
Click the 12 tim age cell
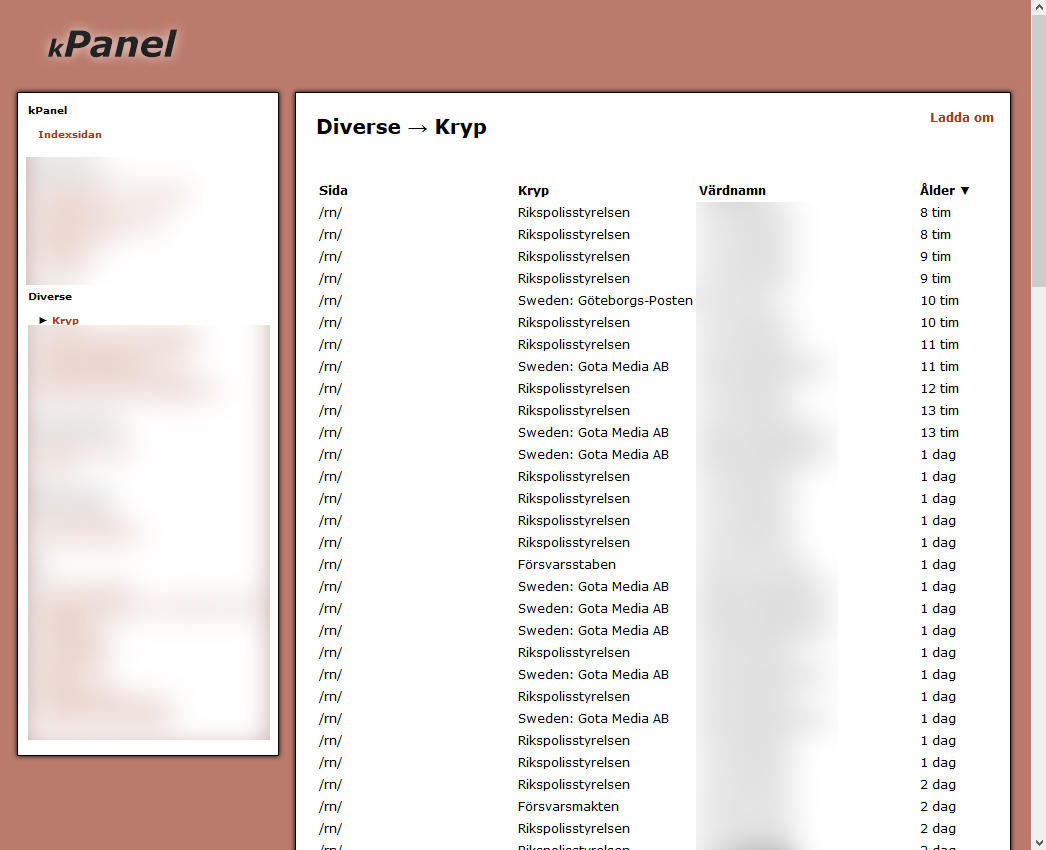939,389
